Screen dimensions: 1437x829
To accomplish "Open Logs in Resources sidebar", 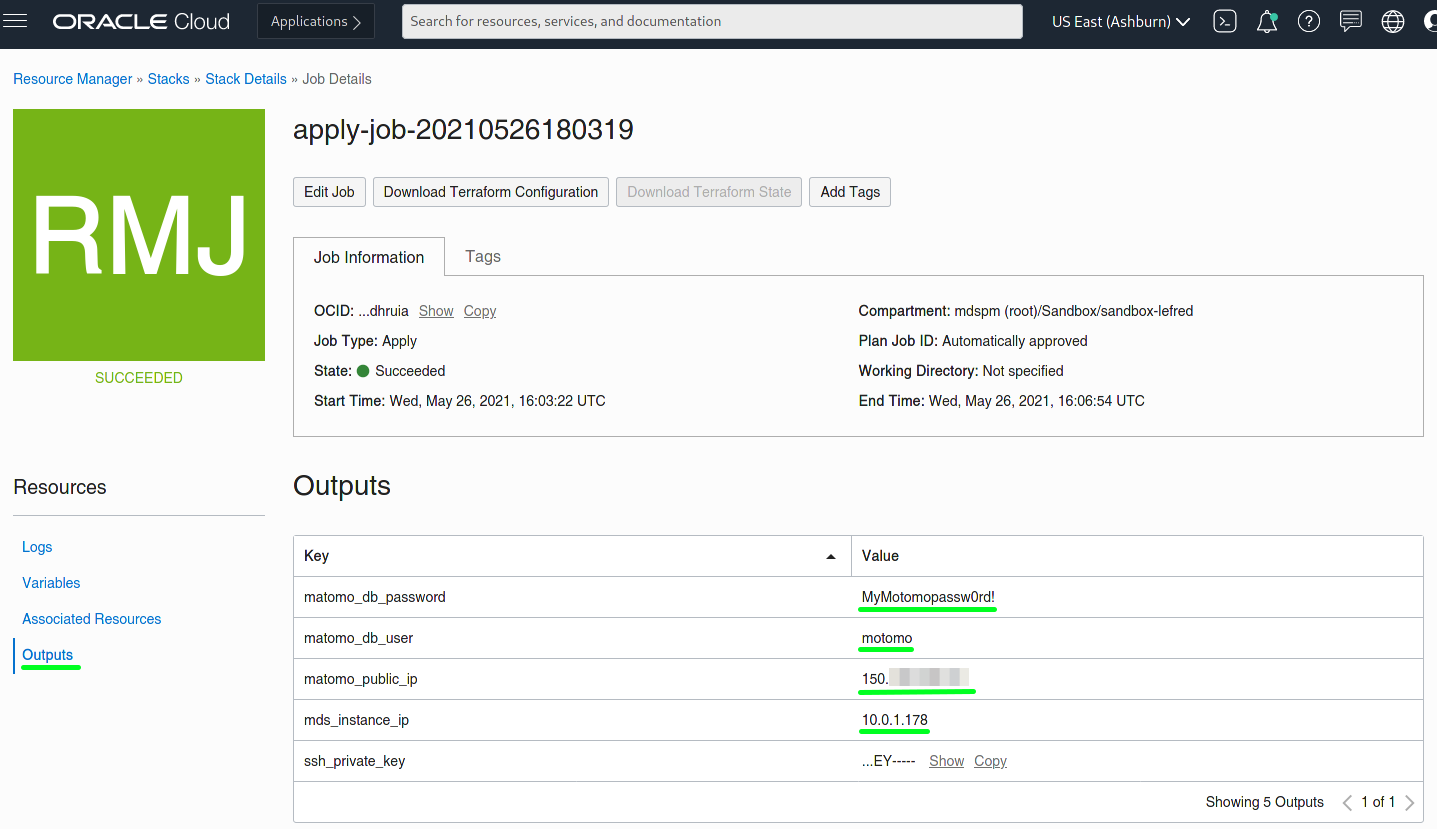I will (x=37, y=547).
